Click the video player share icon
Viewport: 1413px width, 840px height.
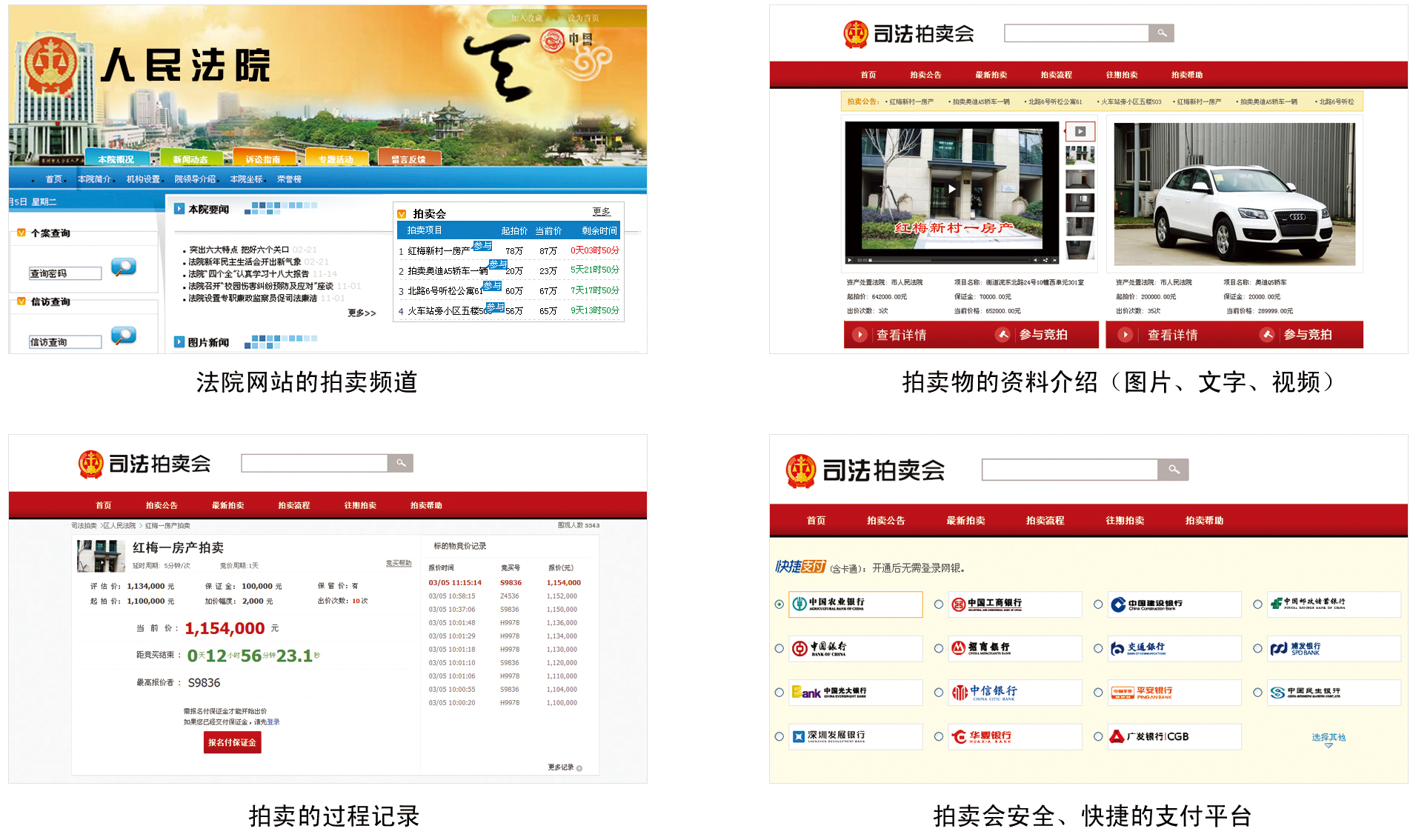(1045, 260)
